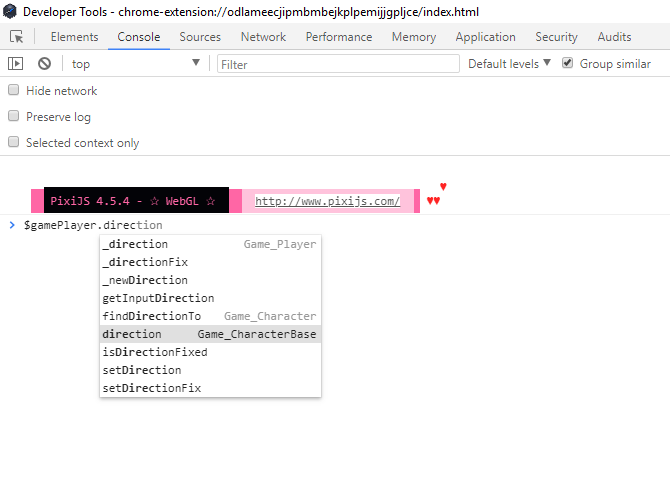670x484 pixels.
Task: Enable the Hide network checkbox
Action: click(x=14, y=90)
